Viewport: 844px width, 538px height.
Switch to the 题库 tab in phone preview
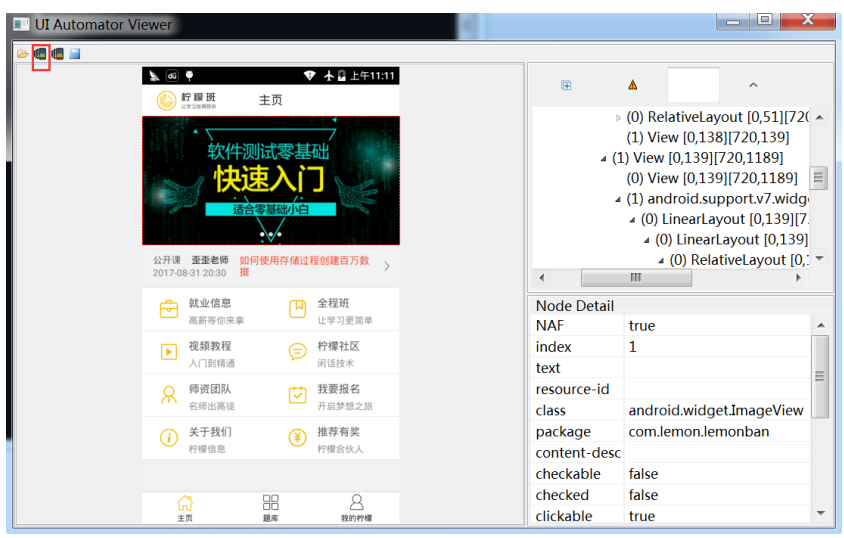[271, 507]
